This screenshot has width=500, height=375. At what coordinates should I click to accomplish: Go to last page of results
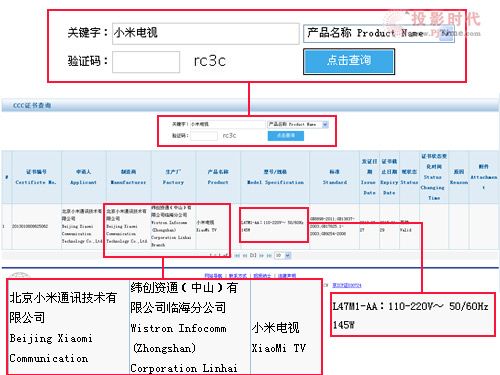269,255
